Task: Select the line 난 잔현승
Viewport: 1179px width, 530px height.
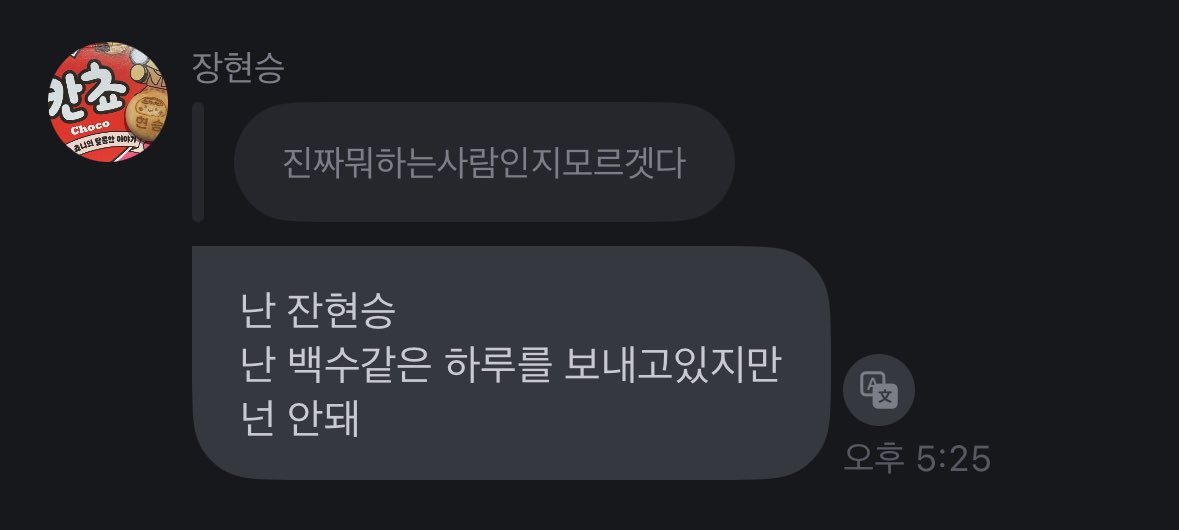Action: 318,309
